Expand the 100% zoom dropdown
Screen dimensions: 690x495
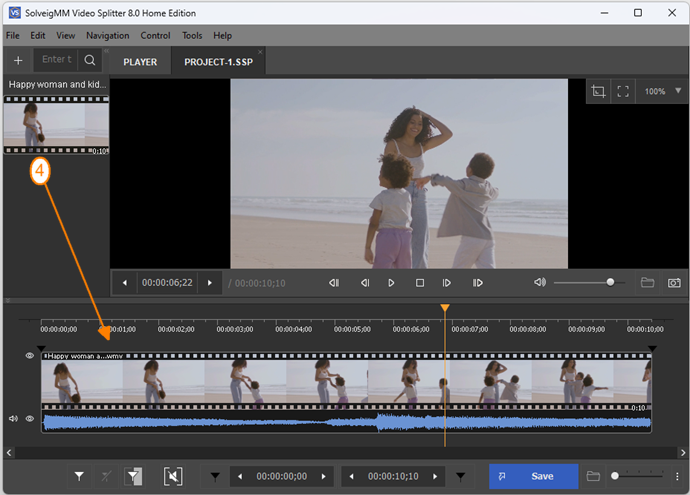[x=678, y=91]
